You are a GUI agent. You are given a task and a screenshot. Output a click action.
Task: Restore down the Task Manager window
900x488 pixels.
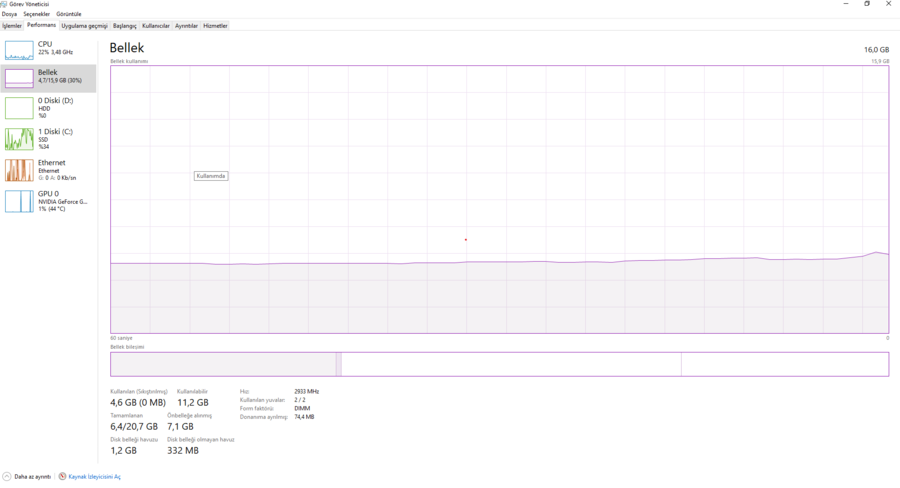point(867,3)
